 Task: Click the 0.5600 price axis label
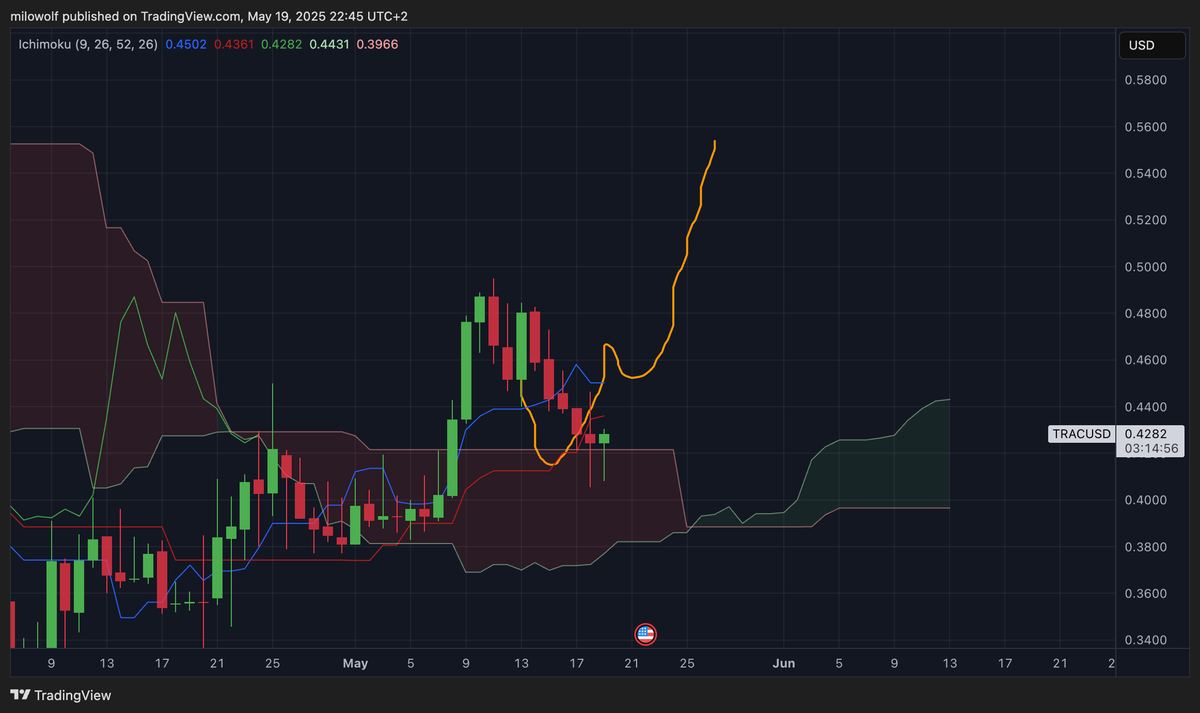tap(1145, 127)
